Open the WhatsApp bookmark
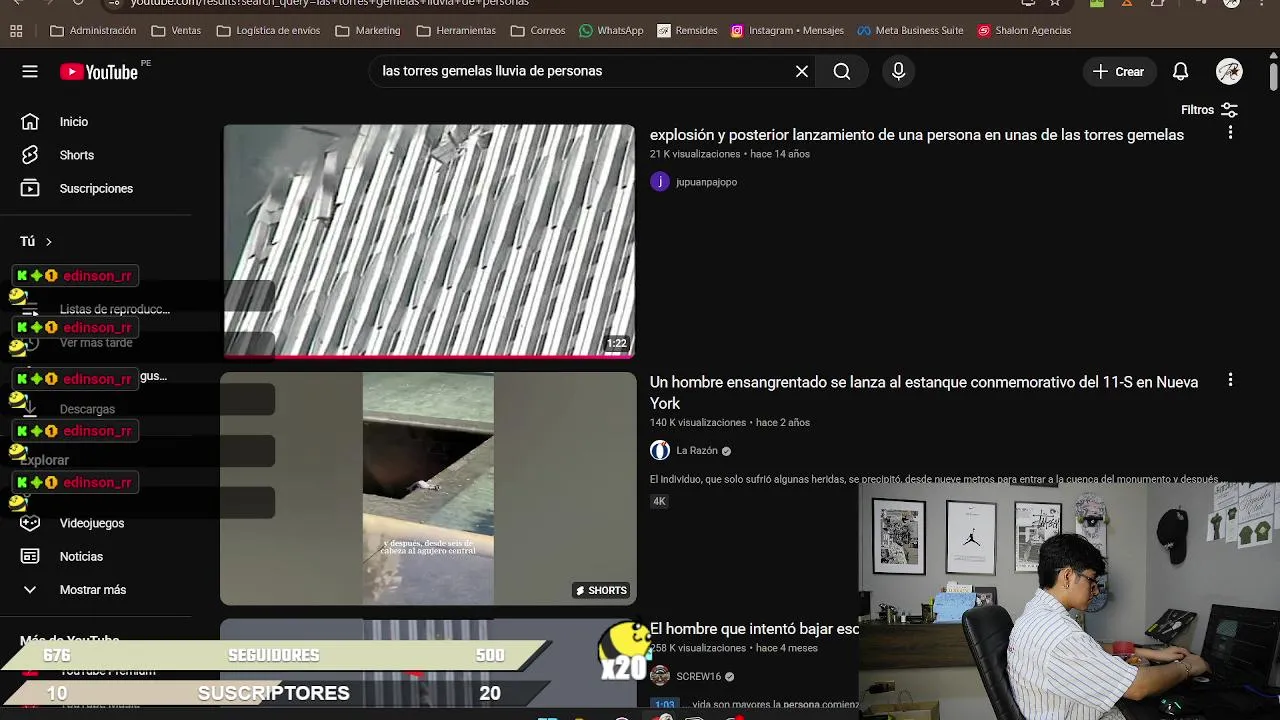 click(611, 31)
